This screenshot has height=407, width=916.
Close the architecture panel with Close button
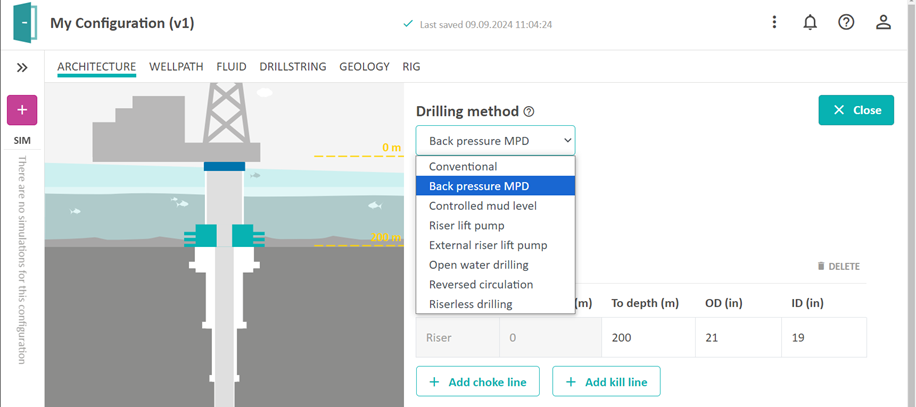[x=856, y=110]
